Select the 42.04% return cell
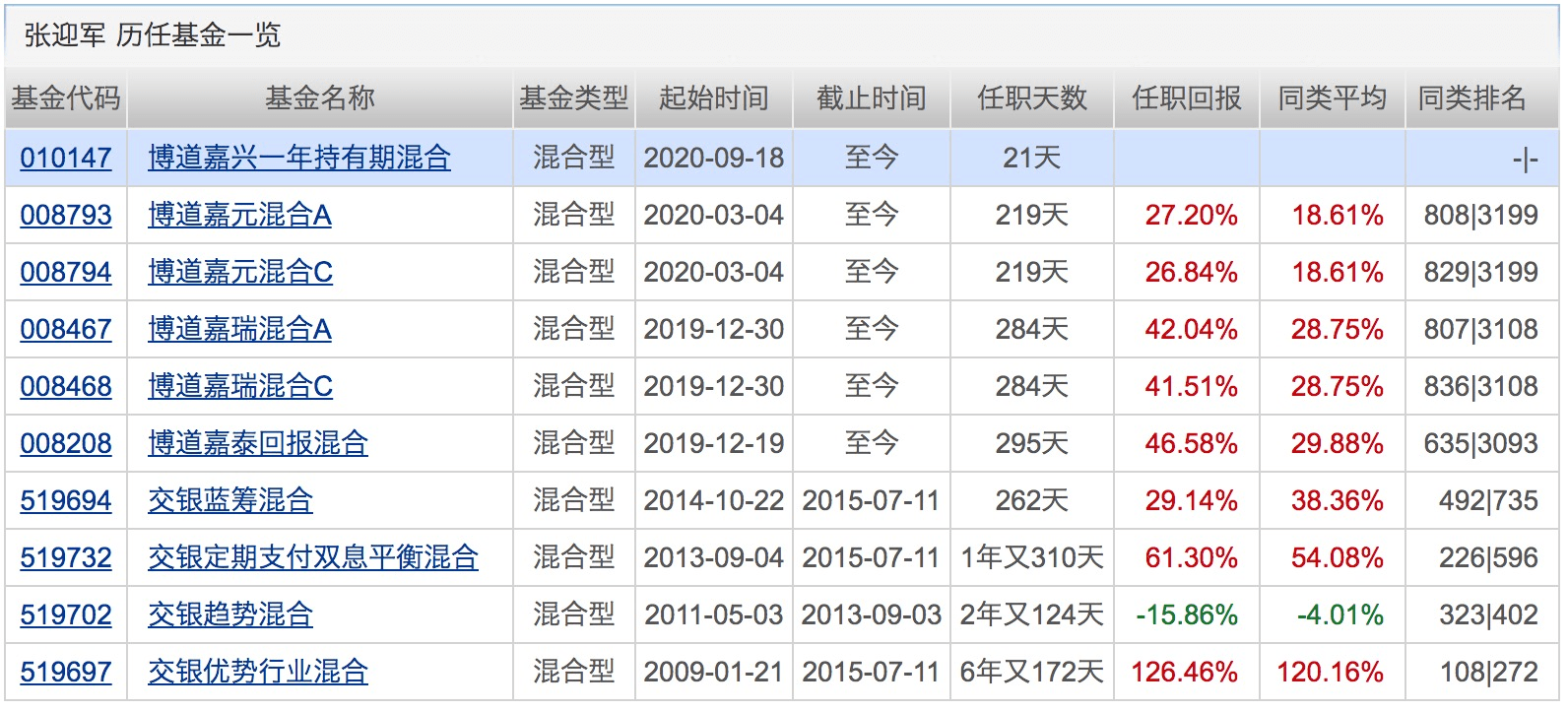This screenshot has height=711, width=1568. 1187,329
